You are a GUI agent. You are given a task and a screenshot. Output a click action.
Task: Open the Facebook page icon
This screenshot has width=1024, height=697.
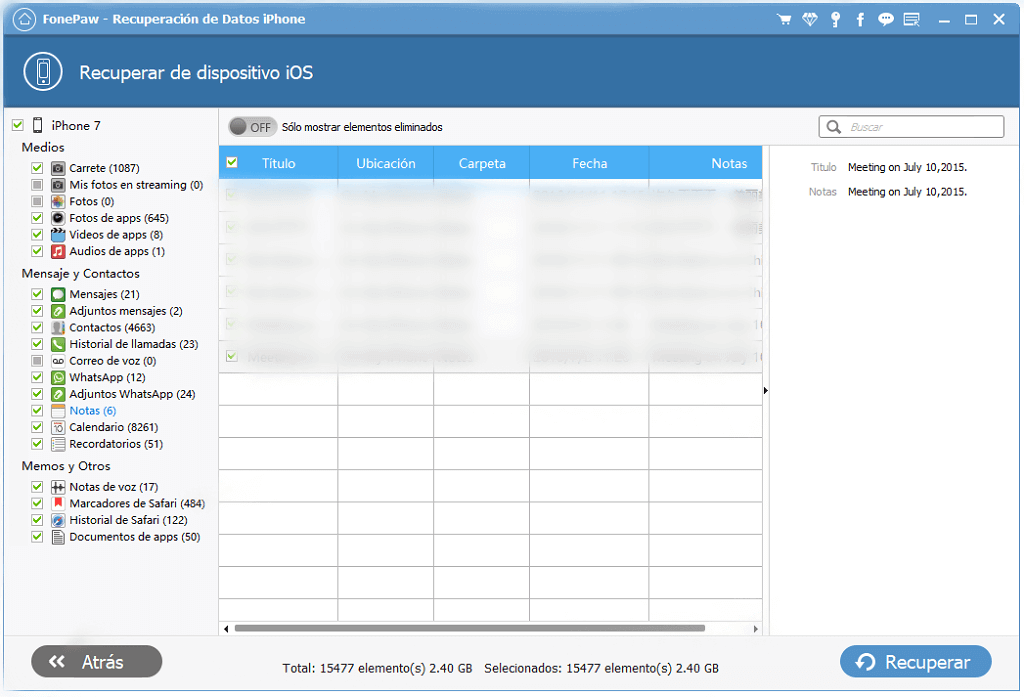[860, 20]
